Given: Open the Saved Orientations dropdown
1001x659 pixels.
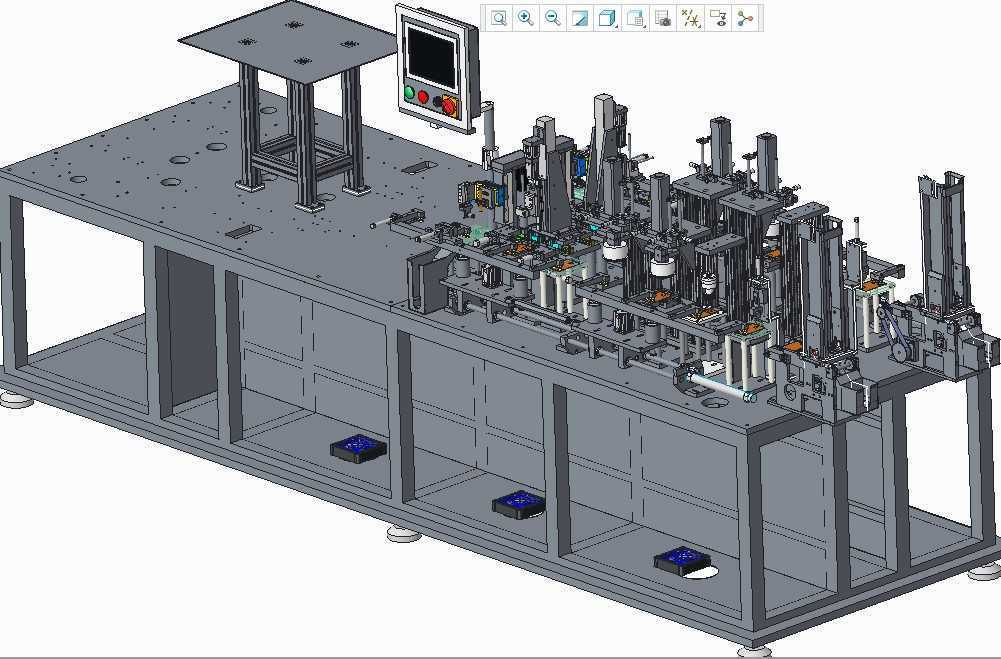Looking at the screenshot, I should tap(635, 18).
